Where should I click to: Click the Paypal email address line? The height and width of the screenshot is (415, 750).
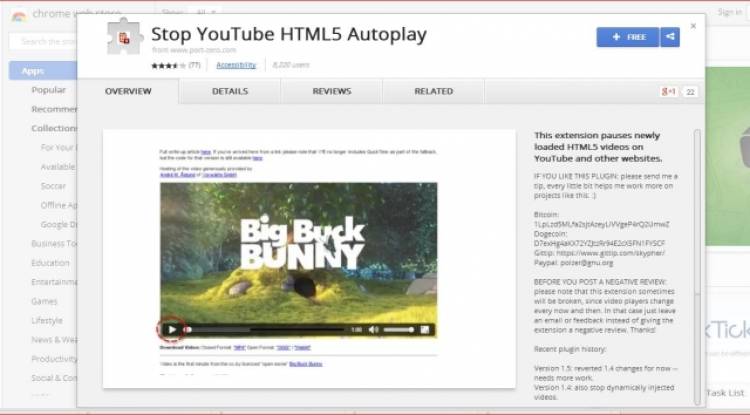574,262
